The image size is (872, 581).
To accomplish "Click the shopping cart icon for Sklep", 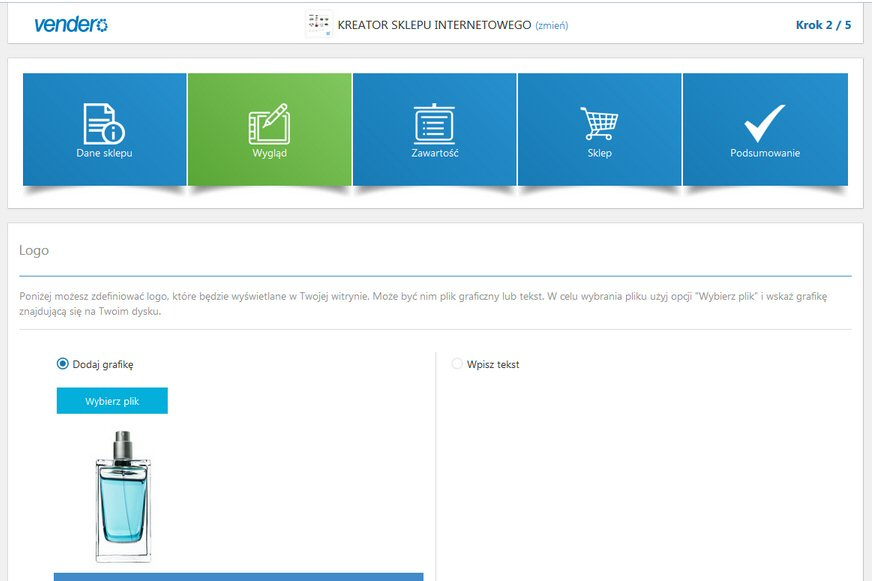I will (599, 123).
